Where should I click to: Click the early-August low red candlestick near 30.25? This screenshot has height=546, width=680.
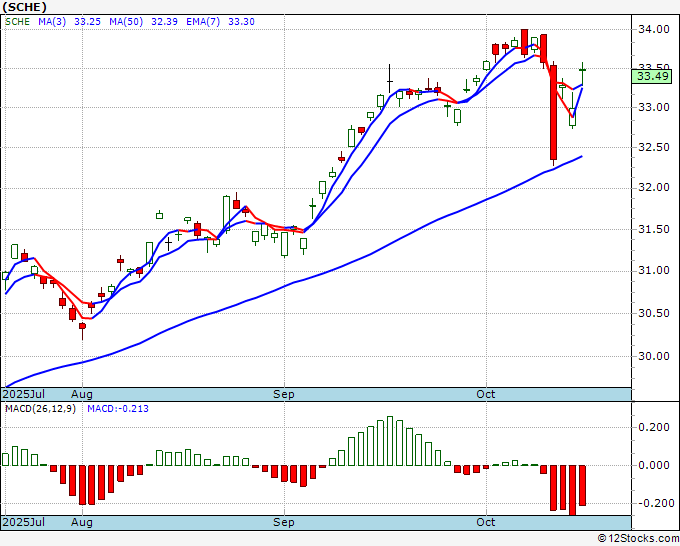click(x=82, y=330)
